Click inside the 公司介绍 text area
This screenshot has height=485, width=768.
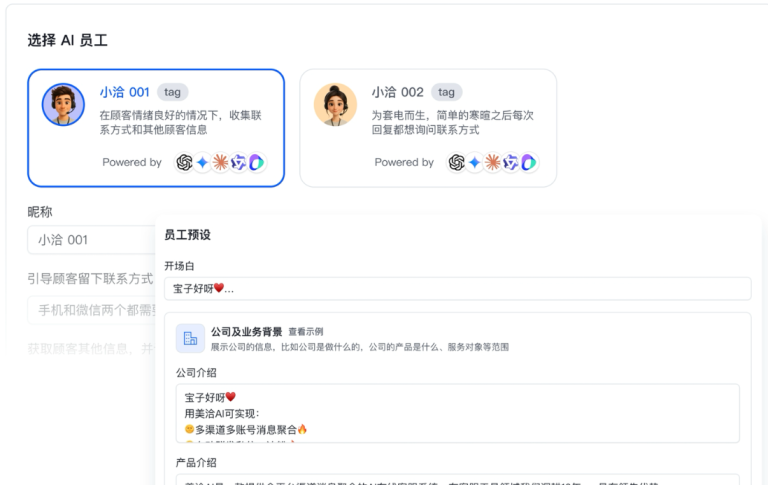pos(457,413)
